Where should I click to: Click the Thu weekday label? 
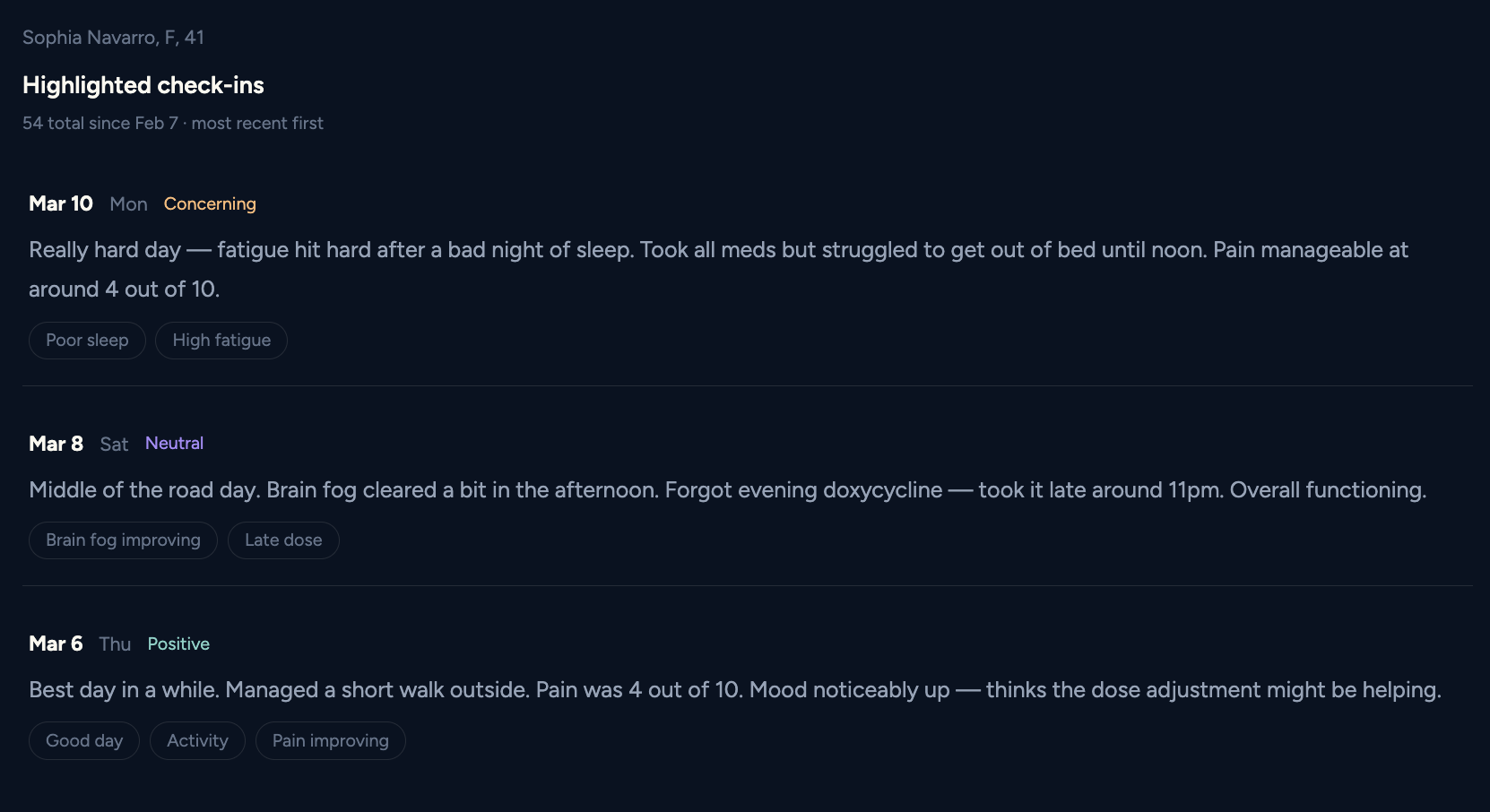tap(115, 644)
